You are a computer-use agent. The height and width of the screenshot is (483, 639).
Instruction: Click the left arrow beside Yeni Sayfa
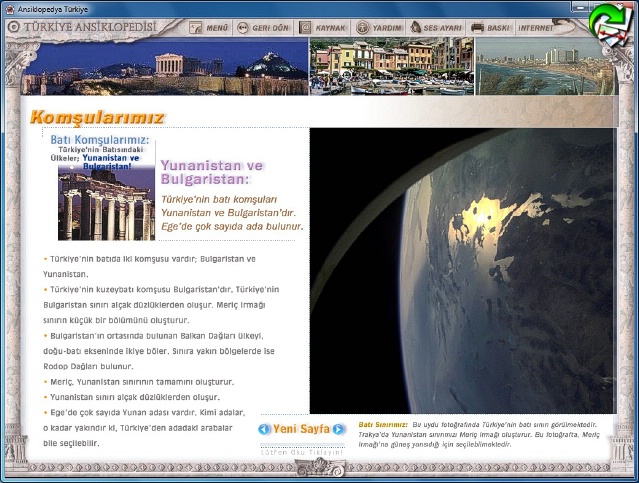click(x=264, y=429)
